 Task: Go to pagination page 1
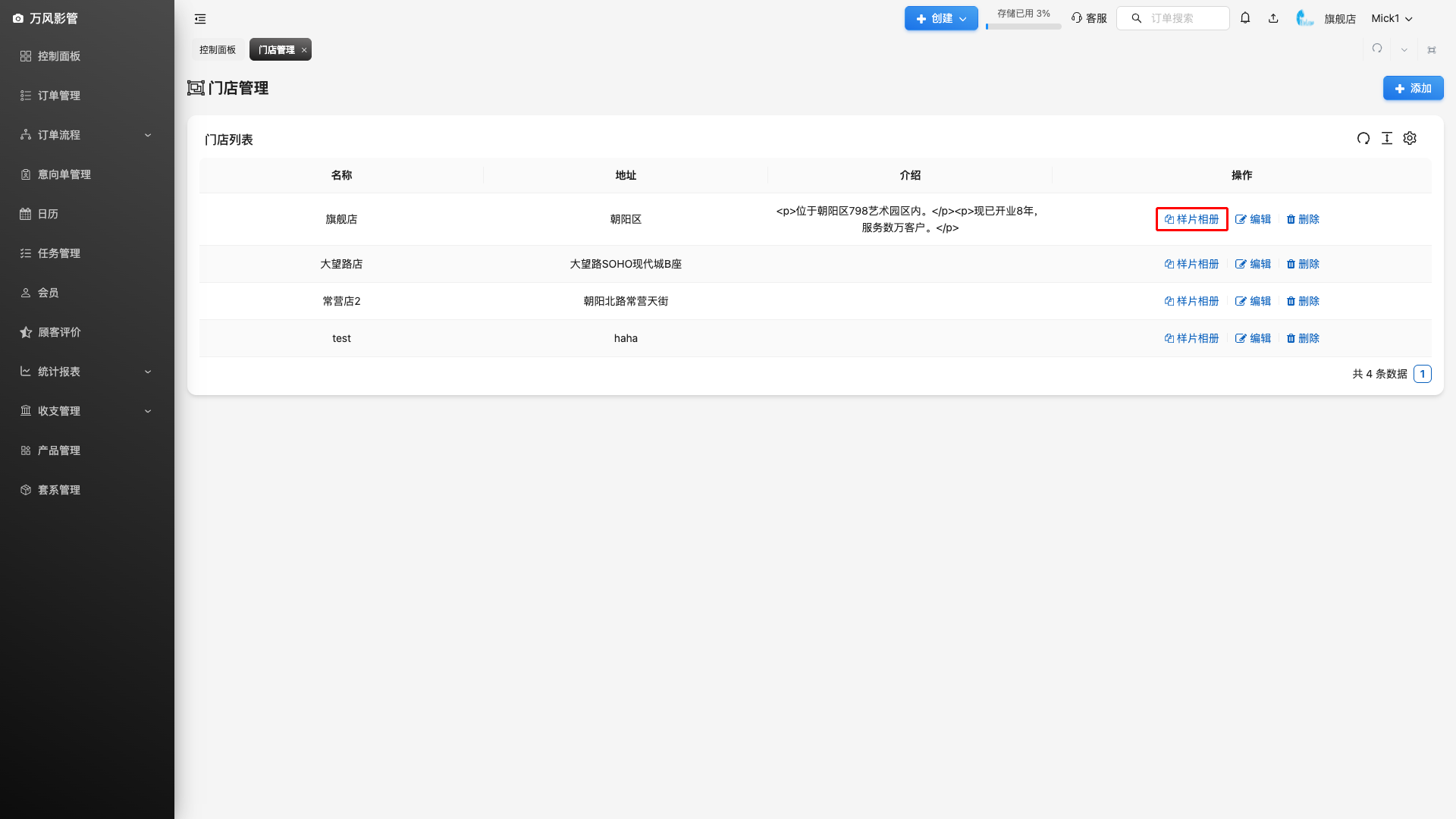pyautogui.click(x=1423, y=374)
